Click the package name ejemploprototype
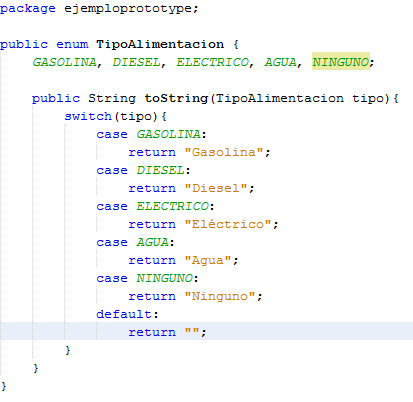The width and height of the screenshot is (413, 402). point(129,9)
